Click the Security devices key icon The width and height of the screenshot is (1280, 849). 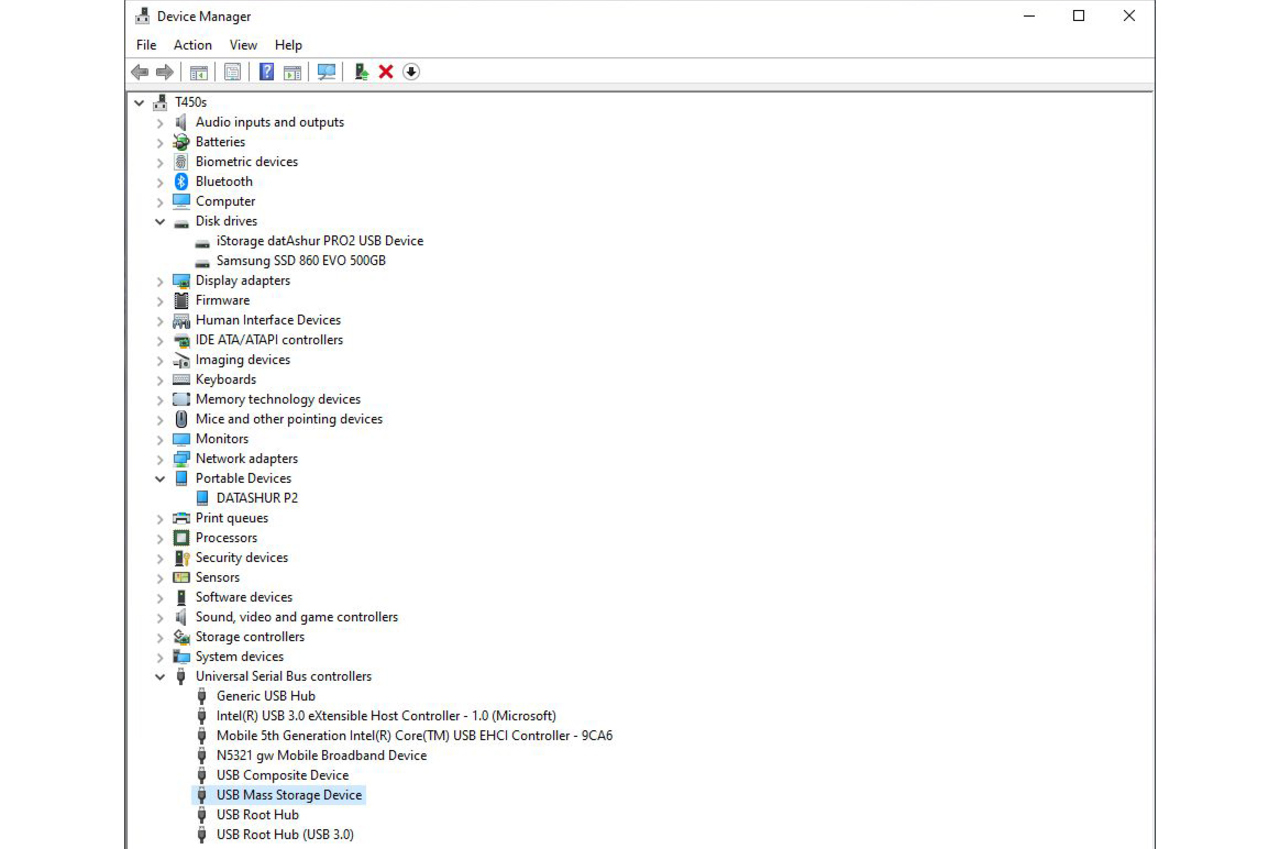point(181,558)
